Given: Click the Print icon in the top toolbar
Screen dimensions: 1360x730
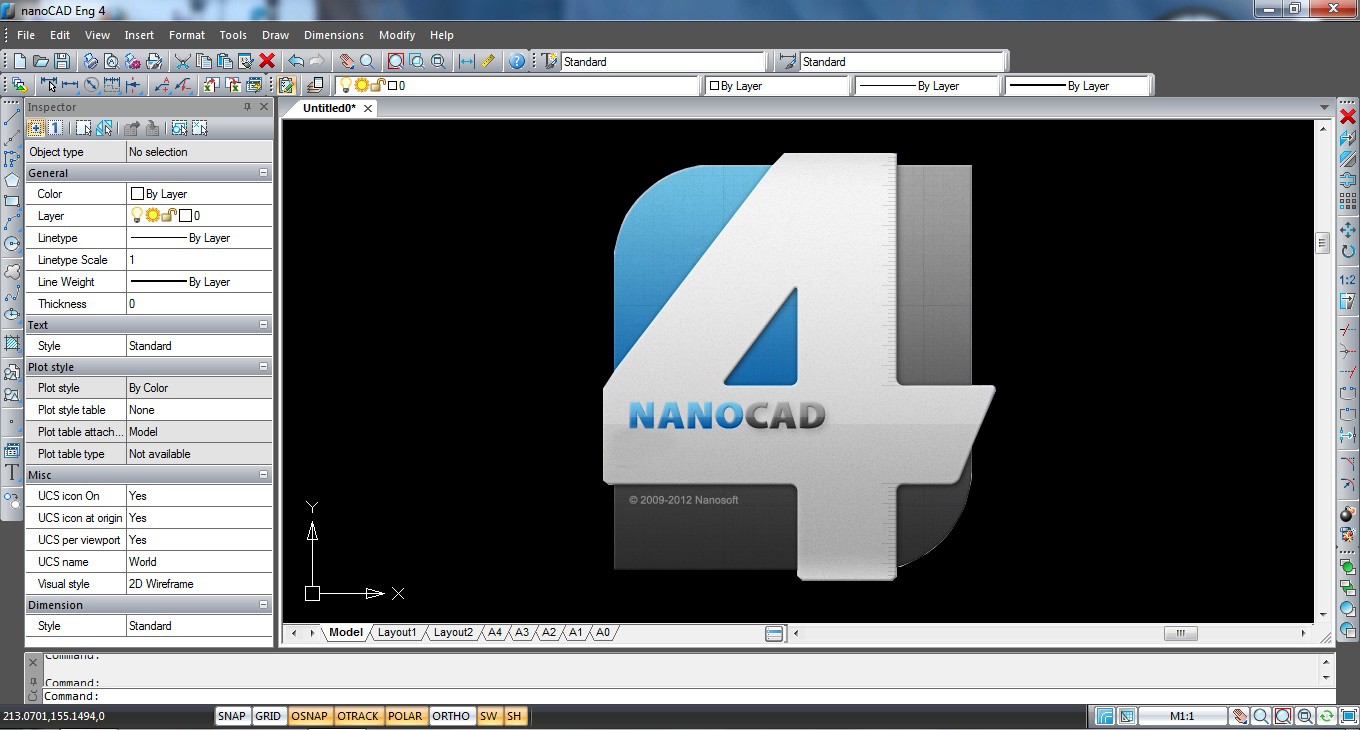Looking at the screenshot, I should coord(90,61).
